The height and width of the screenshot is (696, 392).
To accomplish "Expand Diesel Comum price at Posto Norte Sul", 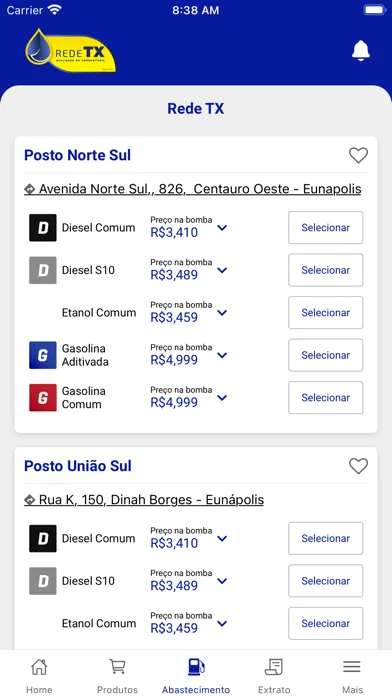I will pyautogui.click(x=222, y=228).
